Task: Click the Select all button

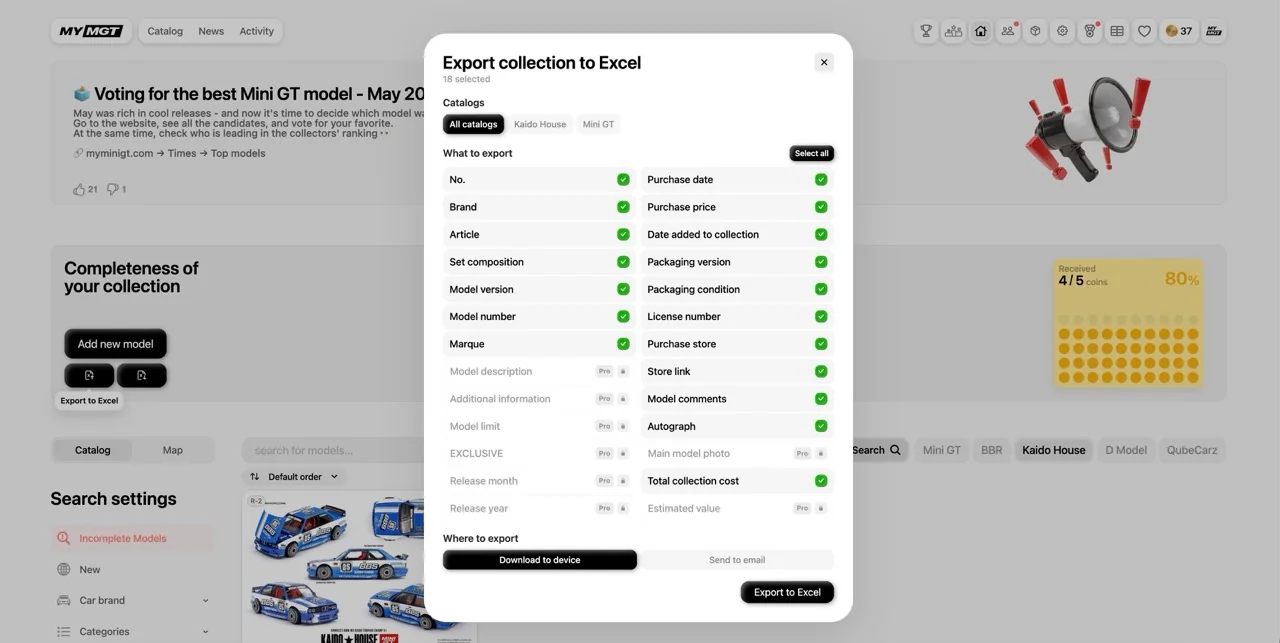Action: tap(811, 153)
